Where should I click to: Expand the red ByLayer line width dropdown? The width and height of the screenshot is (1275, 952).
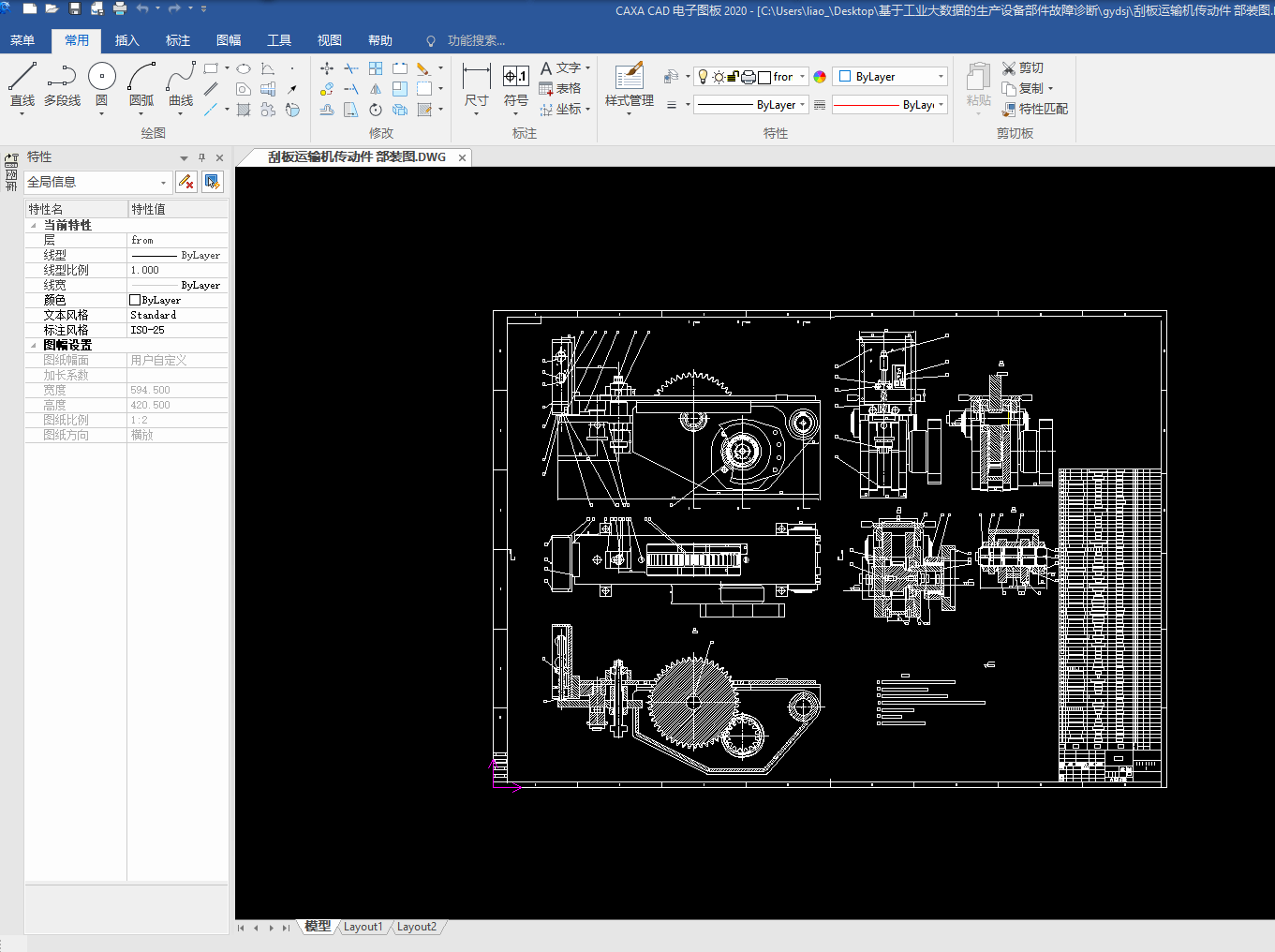click(x=941, y=105)
